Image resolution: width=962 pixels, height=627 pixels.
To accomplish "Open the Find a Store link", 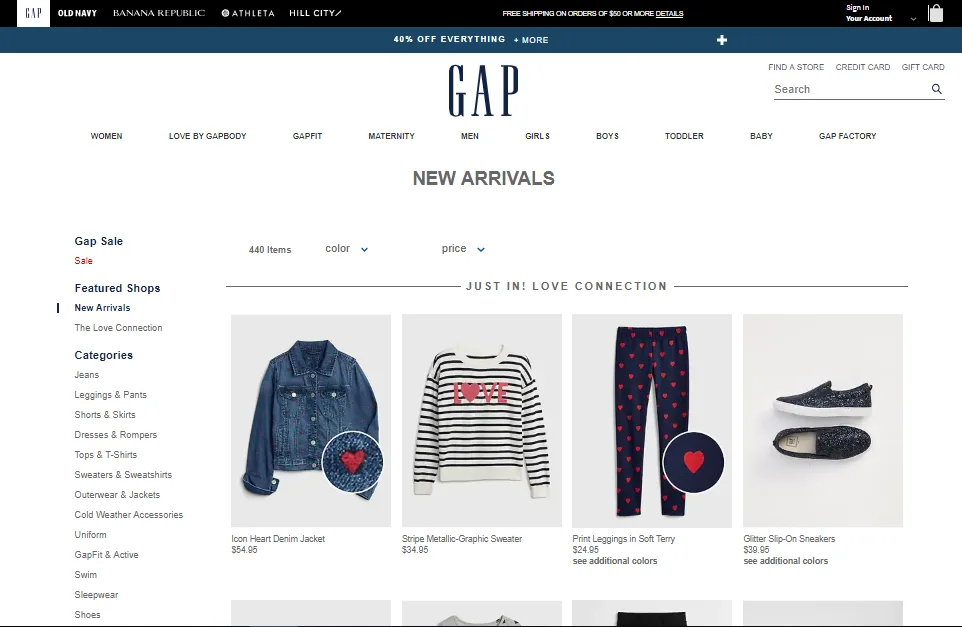I will 796,67.
